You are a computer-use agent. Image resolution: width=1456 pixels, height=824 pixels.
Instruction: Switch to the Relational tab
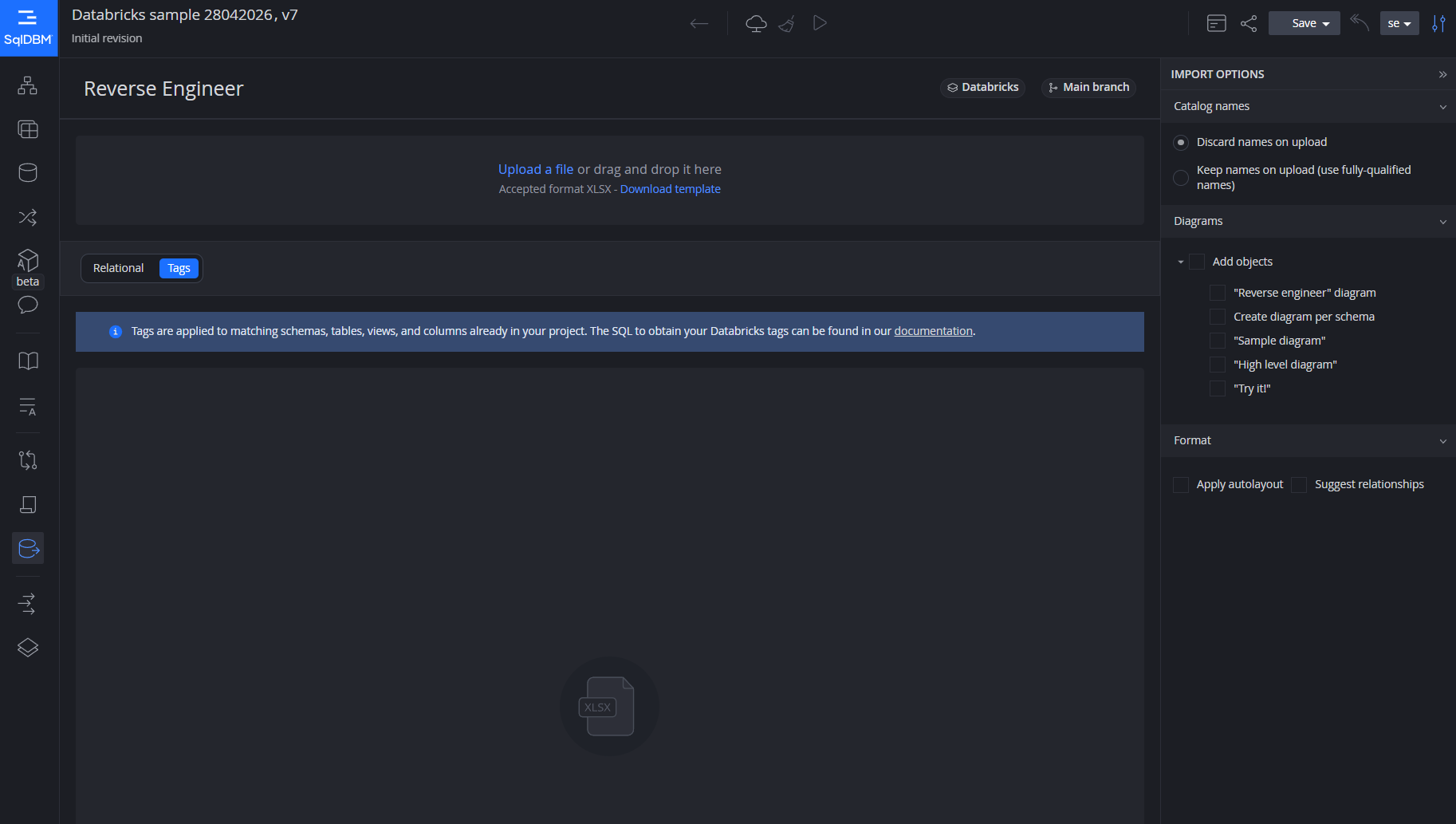pos(119,268)
